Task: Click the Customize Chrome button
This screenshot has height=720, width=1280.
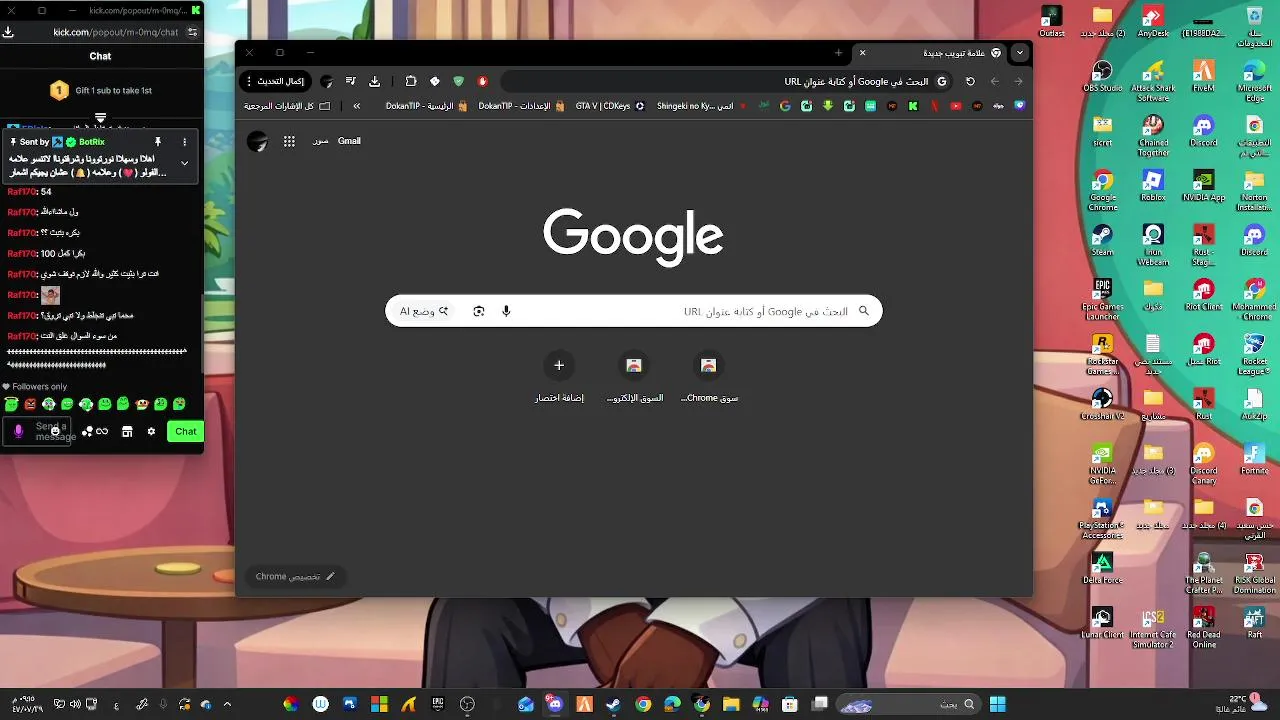Action: (x=295, y=576)
